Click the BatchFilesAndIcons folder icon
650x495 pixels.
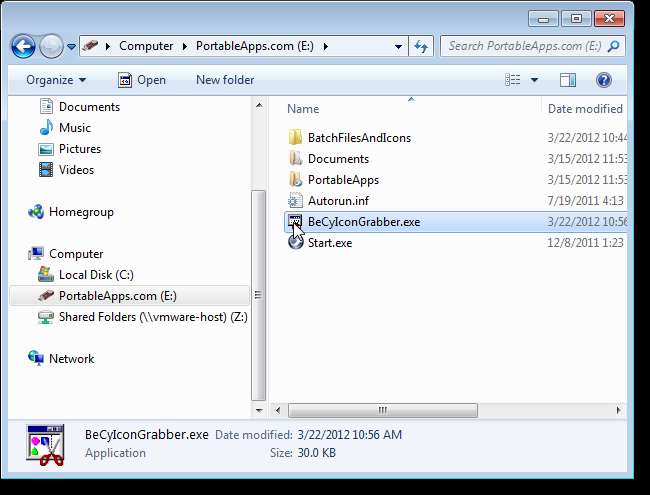click(295, 137)
